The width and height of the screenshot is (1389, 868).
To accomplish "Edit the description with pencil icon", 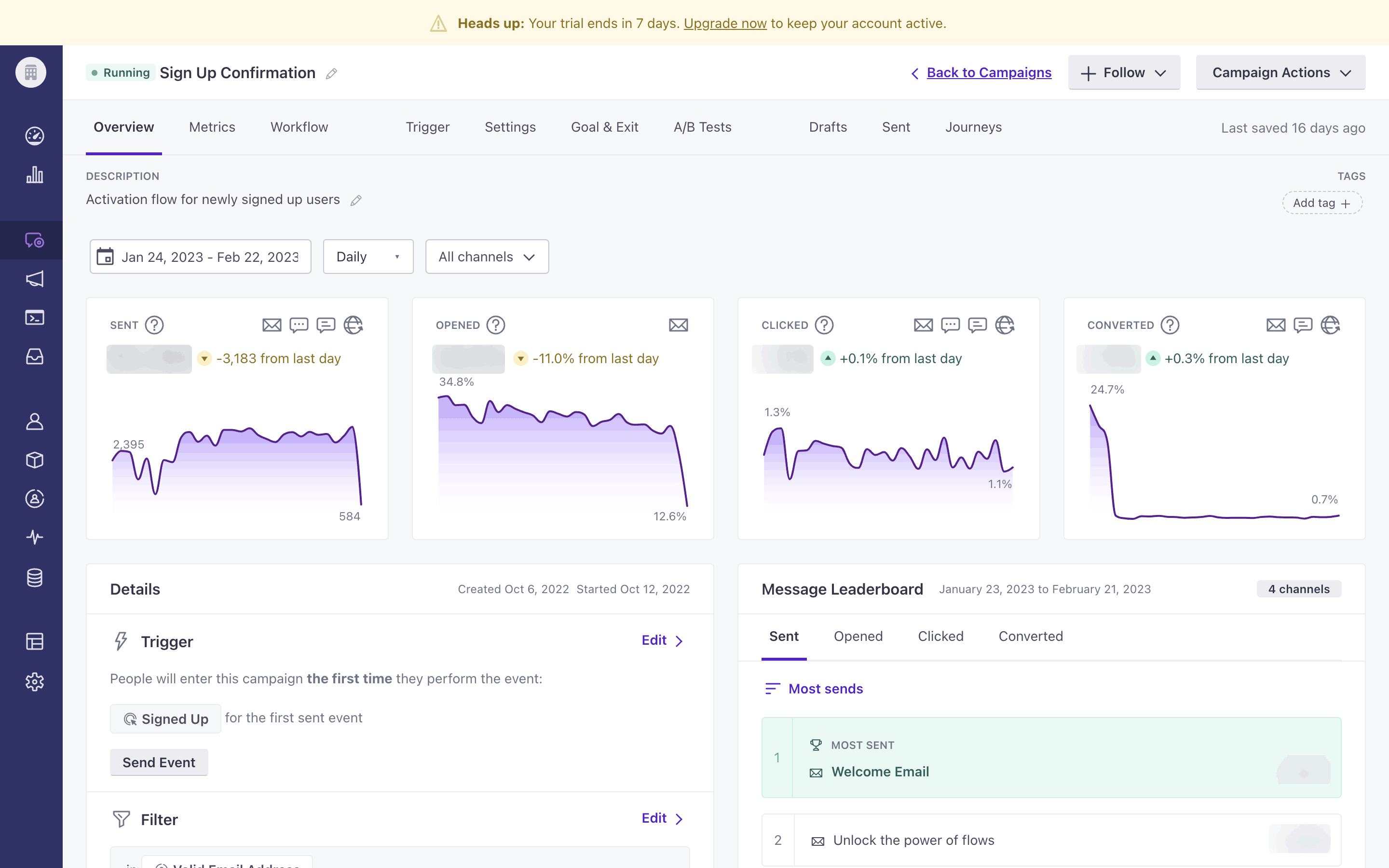I will [356, 200].
